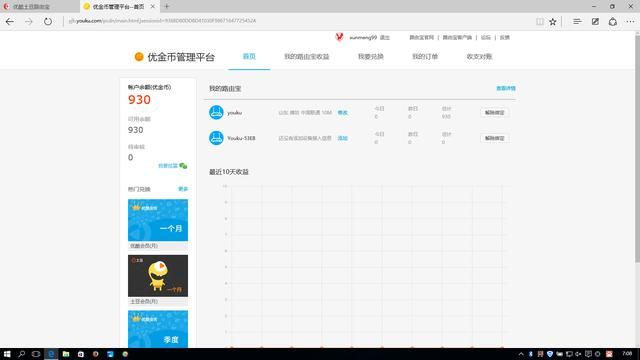Open the Edge web note pen icon
This screenshot has height=360, width=640.
595,22
